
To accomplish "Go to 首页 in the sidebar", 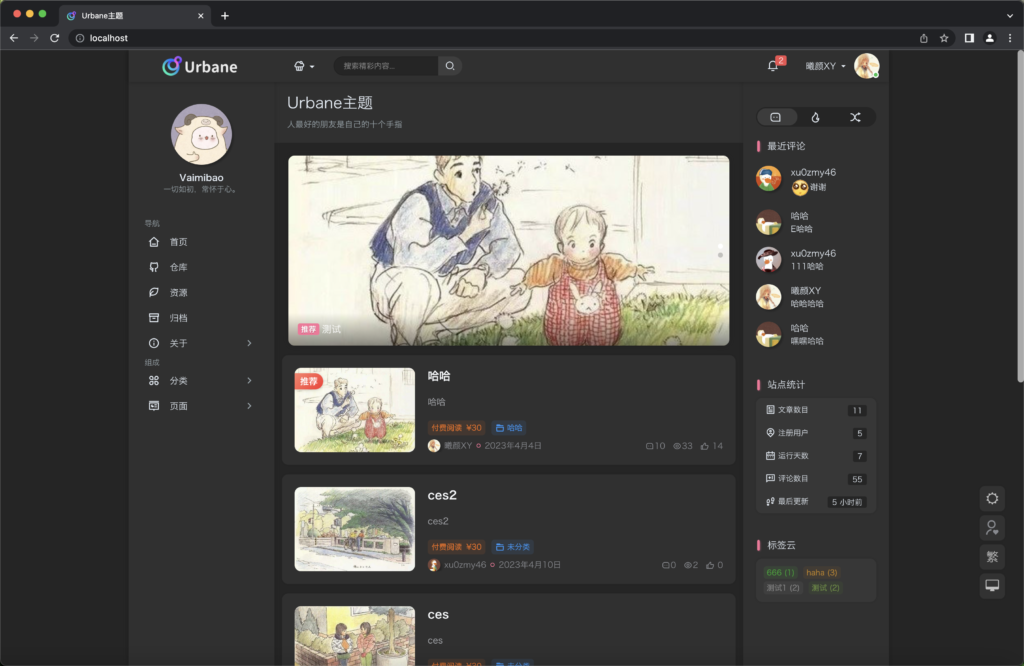I will click(178, 242).
